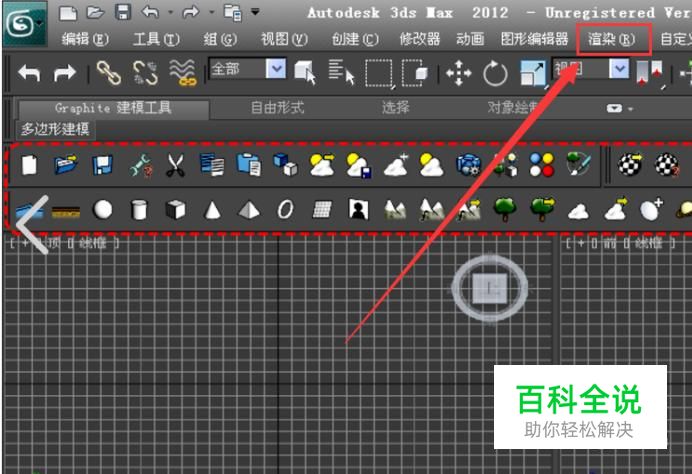Open the redo history dropdown arrow in title bar
This screenshot has height=474, width=692.
point(212,12)
